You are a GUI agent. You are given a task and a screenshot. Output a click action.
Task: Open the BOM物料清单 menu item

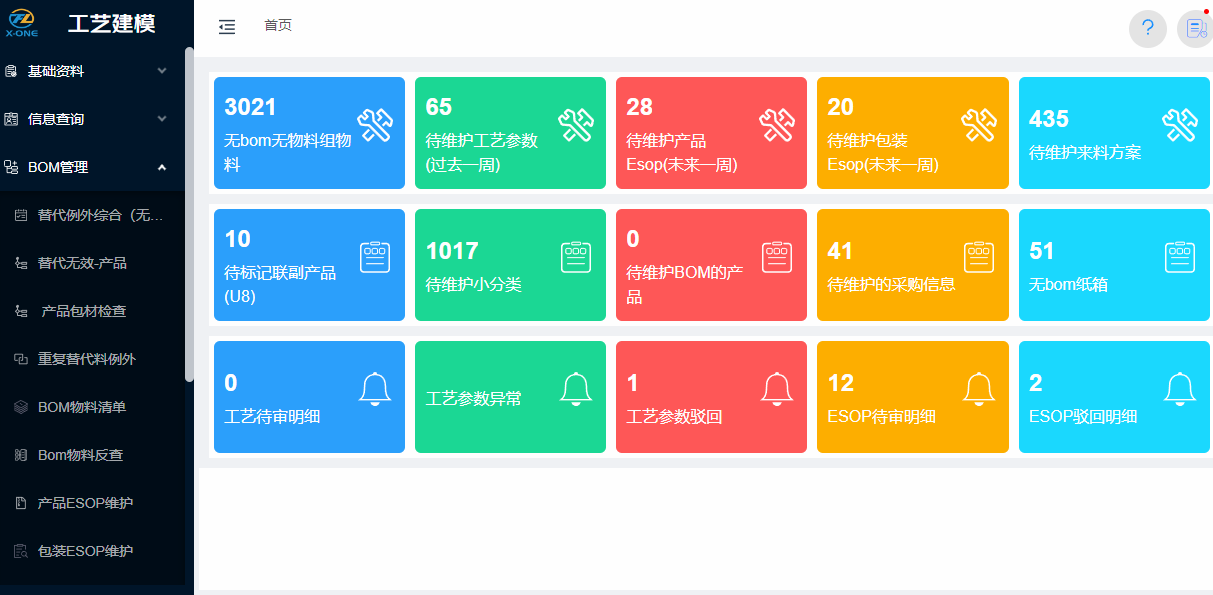point(81,407)
